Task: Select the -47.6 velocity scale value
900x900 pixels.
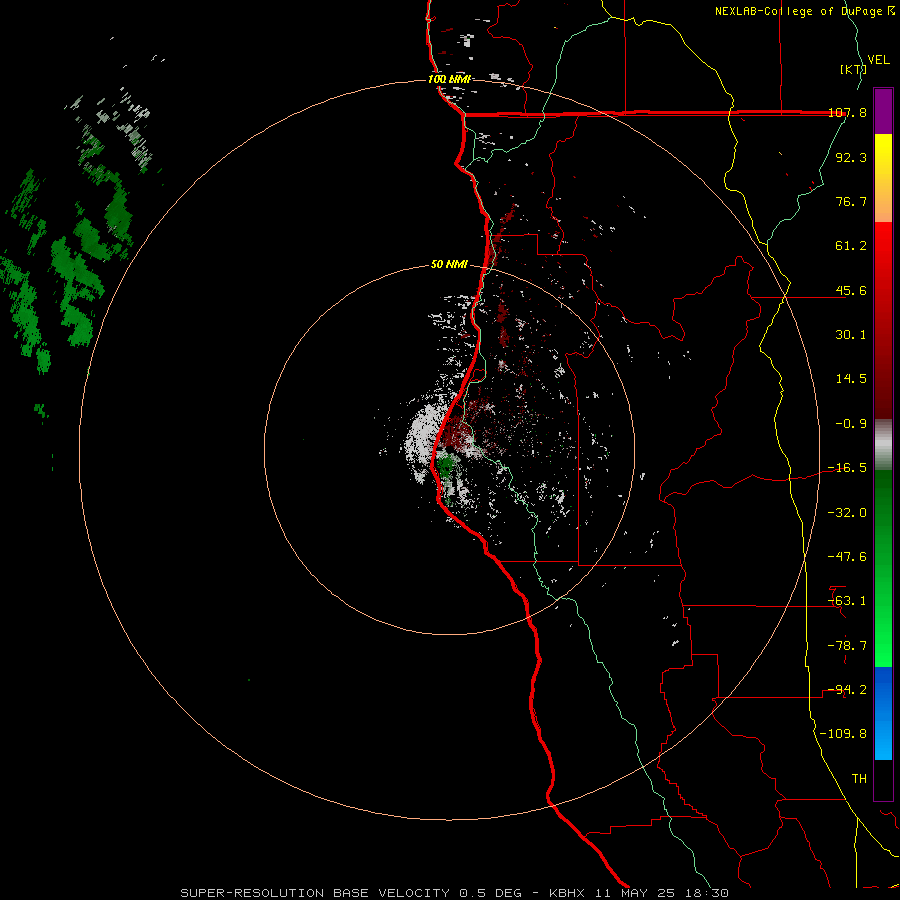Action: pyautogui.click(x=847, y=557)
